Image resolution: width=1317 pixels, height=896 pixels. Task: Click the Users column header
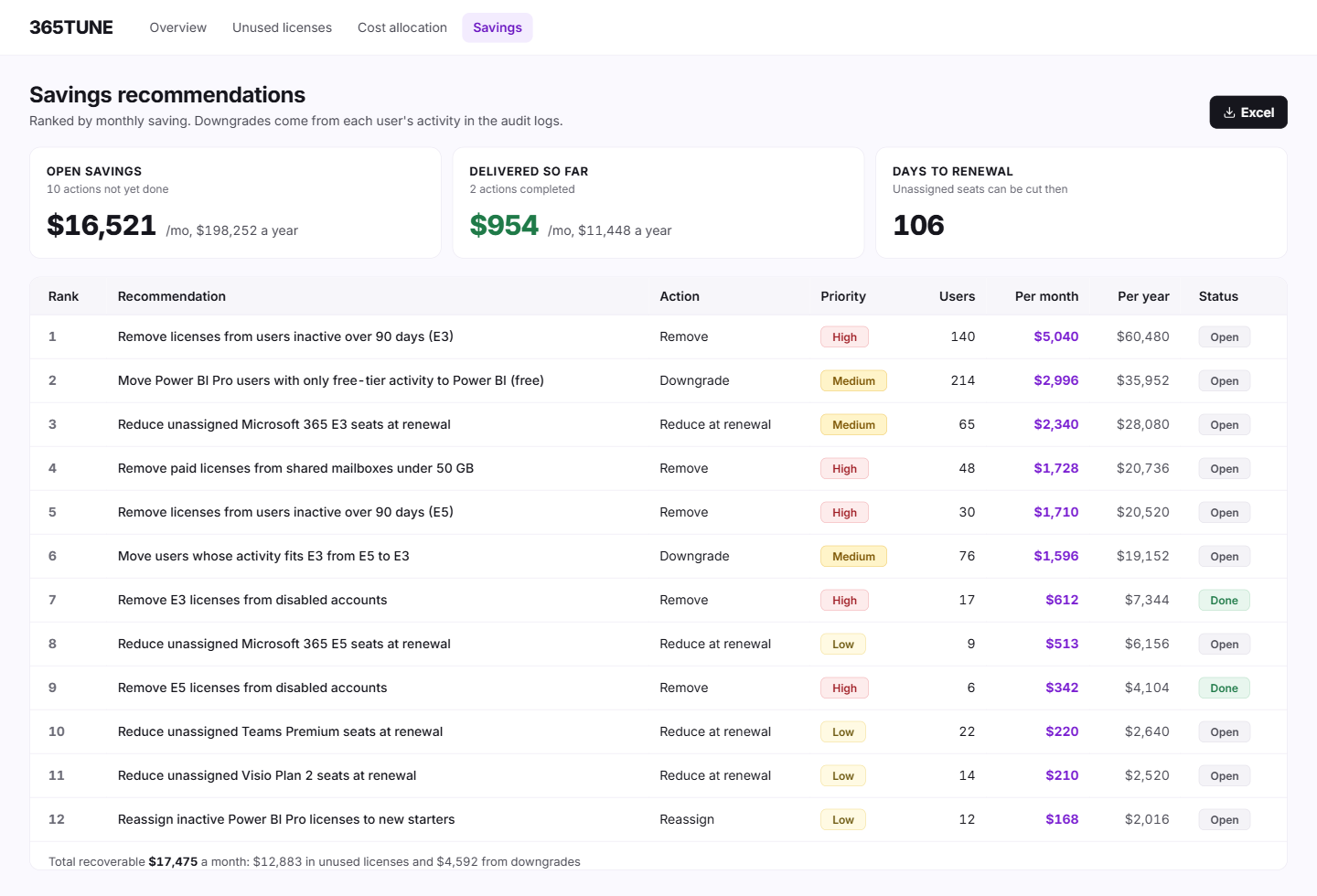(x=957, y=296)
